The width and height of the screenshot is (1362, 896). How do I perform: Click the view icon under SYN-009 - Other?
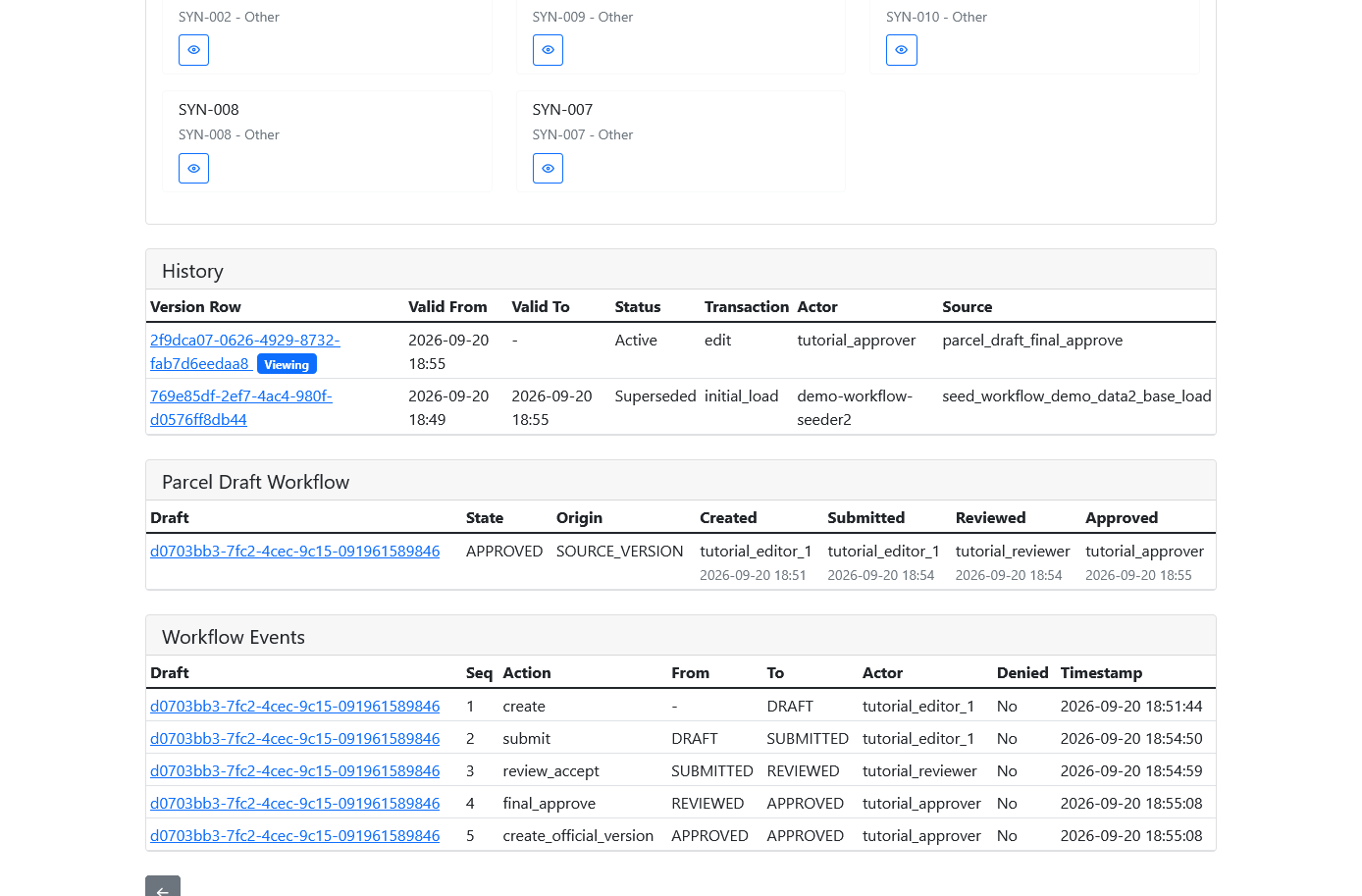pyautogui.click(x=548, y=50)
